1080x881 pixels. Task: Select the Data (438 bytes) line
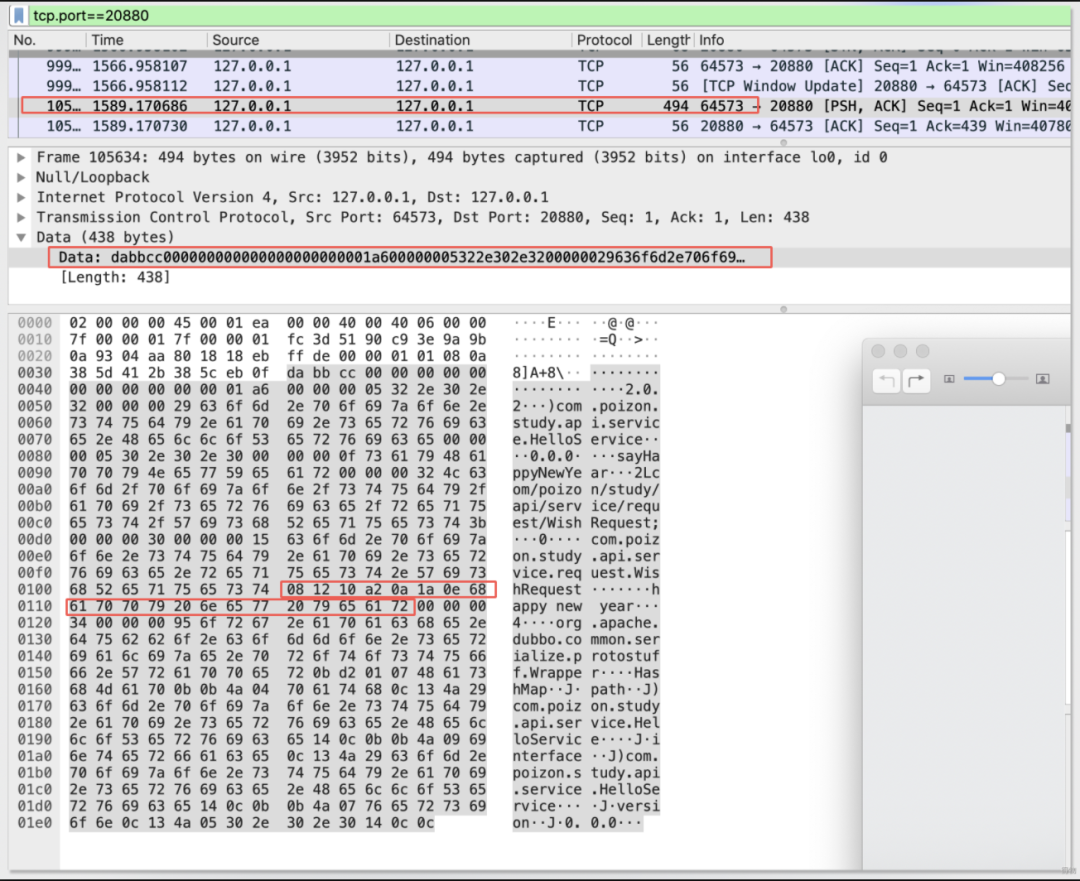105,238
